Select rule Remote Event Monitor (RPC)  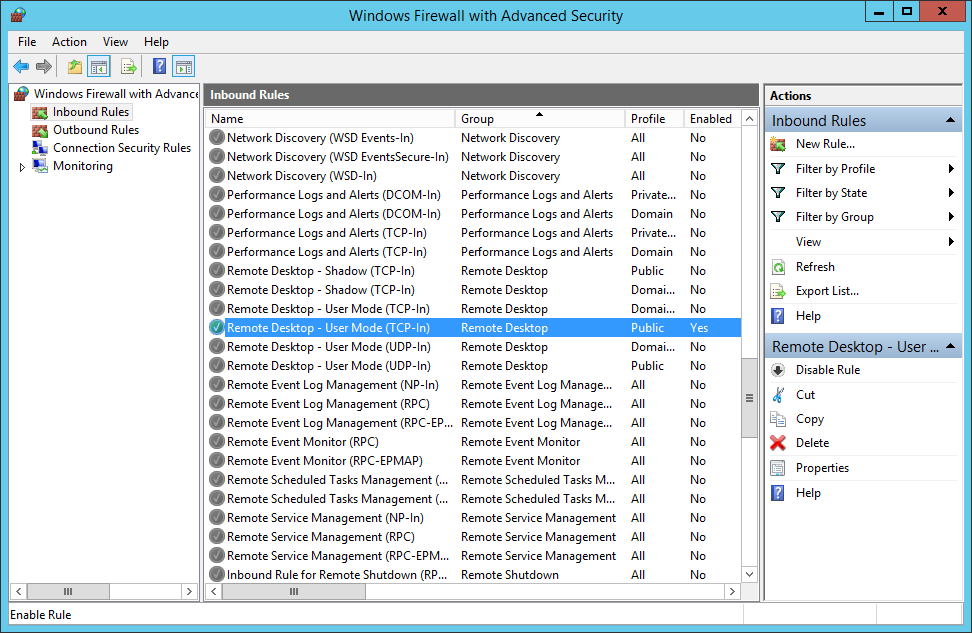click(x=474, y=441)
